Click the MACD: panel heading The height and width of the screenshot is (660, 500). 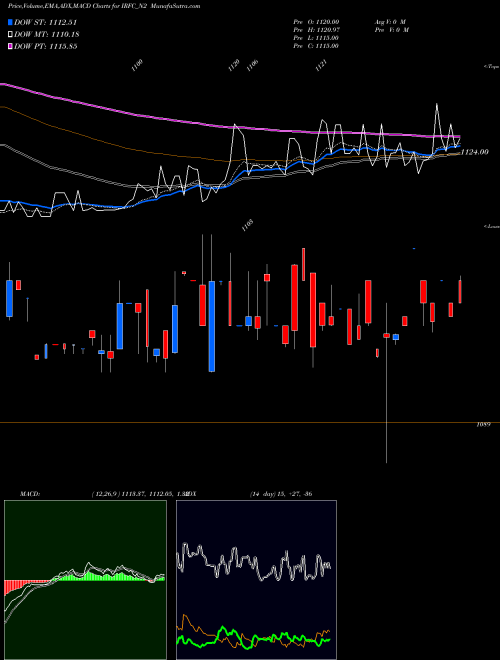pyautogui.click(x=30, y=494)
